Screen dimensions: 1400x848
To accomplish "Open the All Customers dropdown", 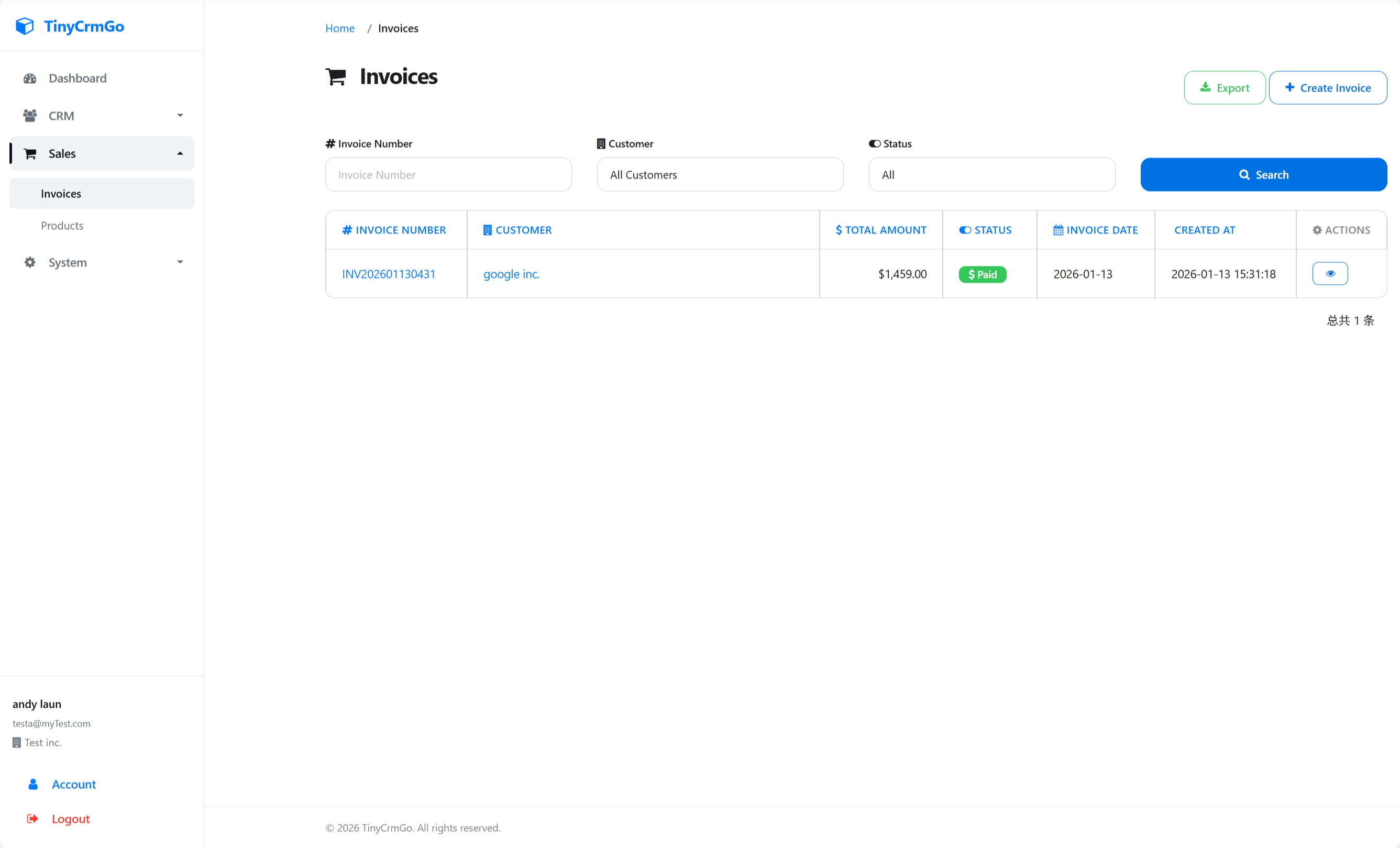I will pos(719,174).
